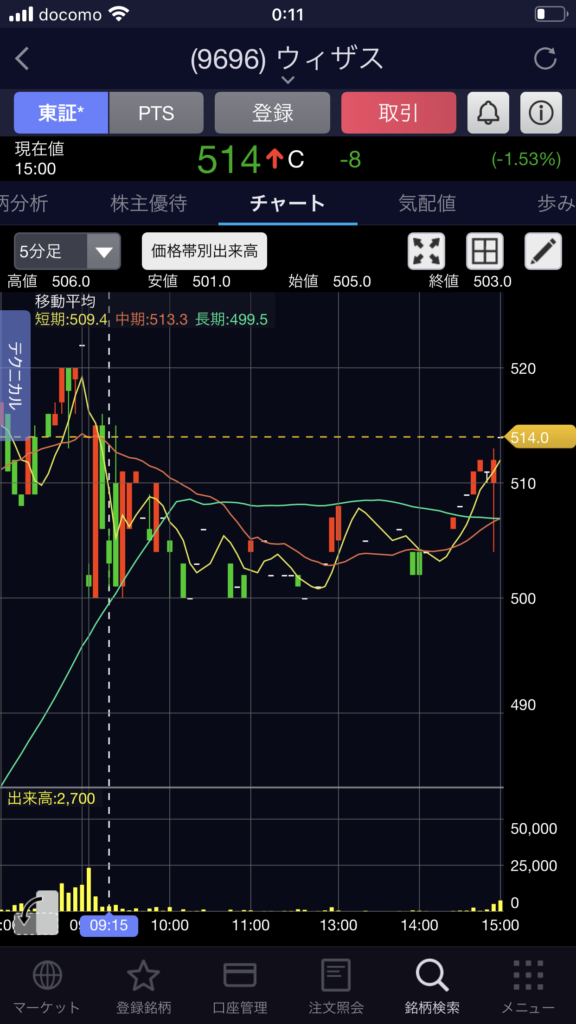Expand the chart to fullscreen
Viewport: 576px width, 1024px height.
pyautogui.click(x=426, y=251)
